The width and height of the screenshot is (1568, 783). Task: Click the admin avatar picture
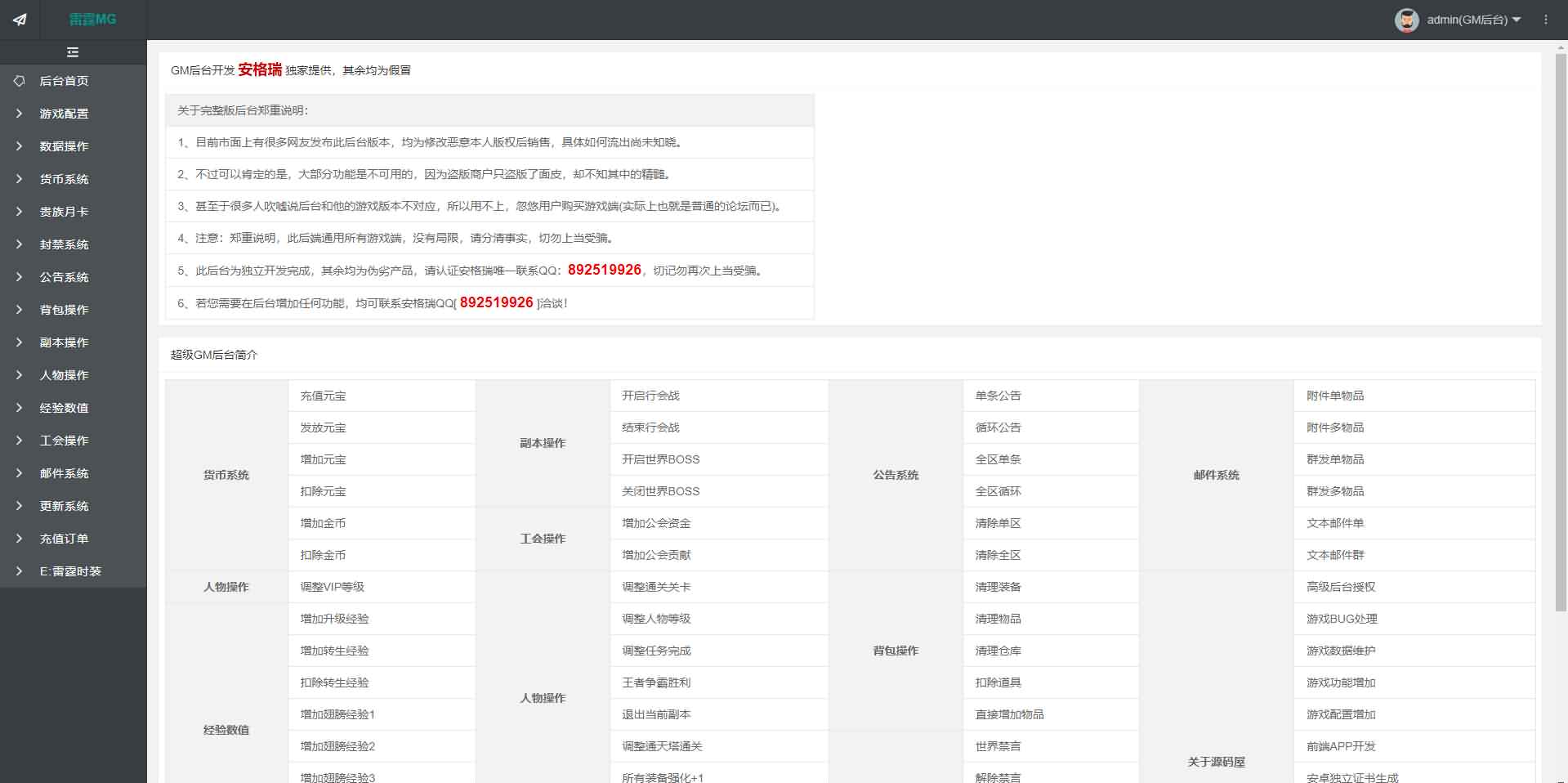coord(1406,20)
